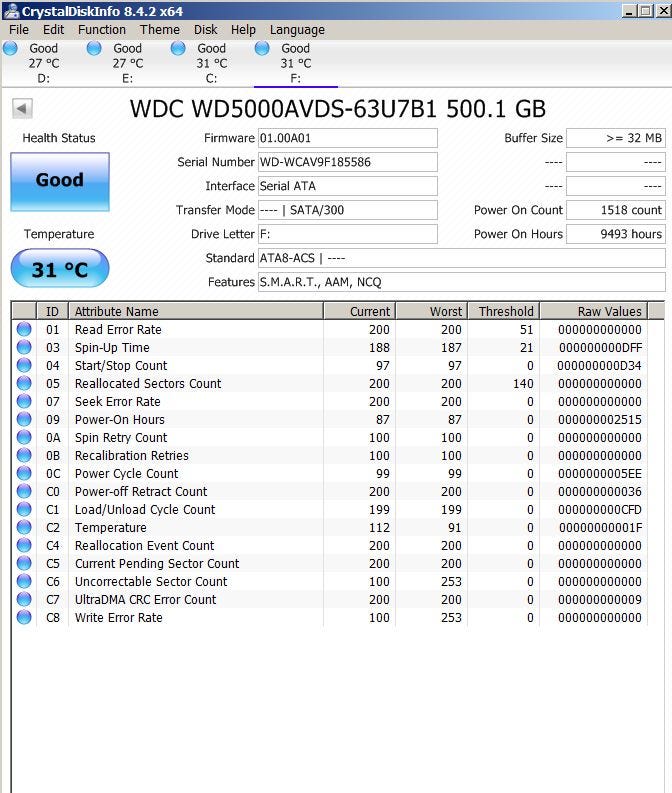Click status orb for Power-On Hours row
The image size is (672, 793).
24,419
